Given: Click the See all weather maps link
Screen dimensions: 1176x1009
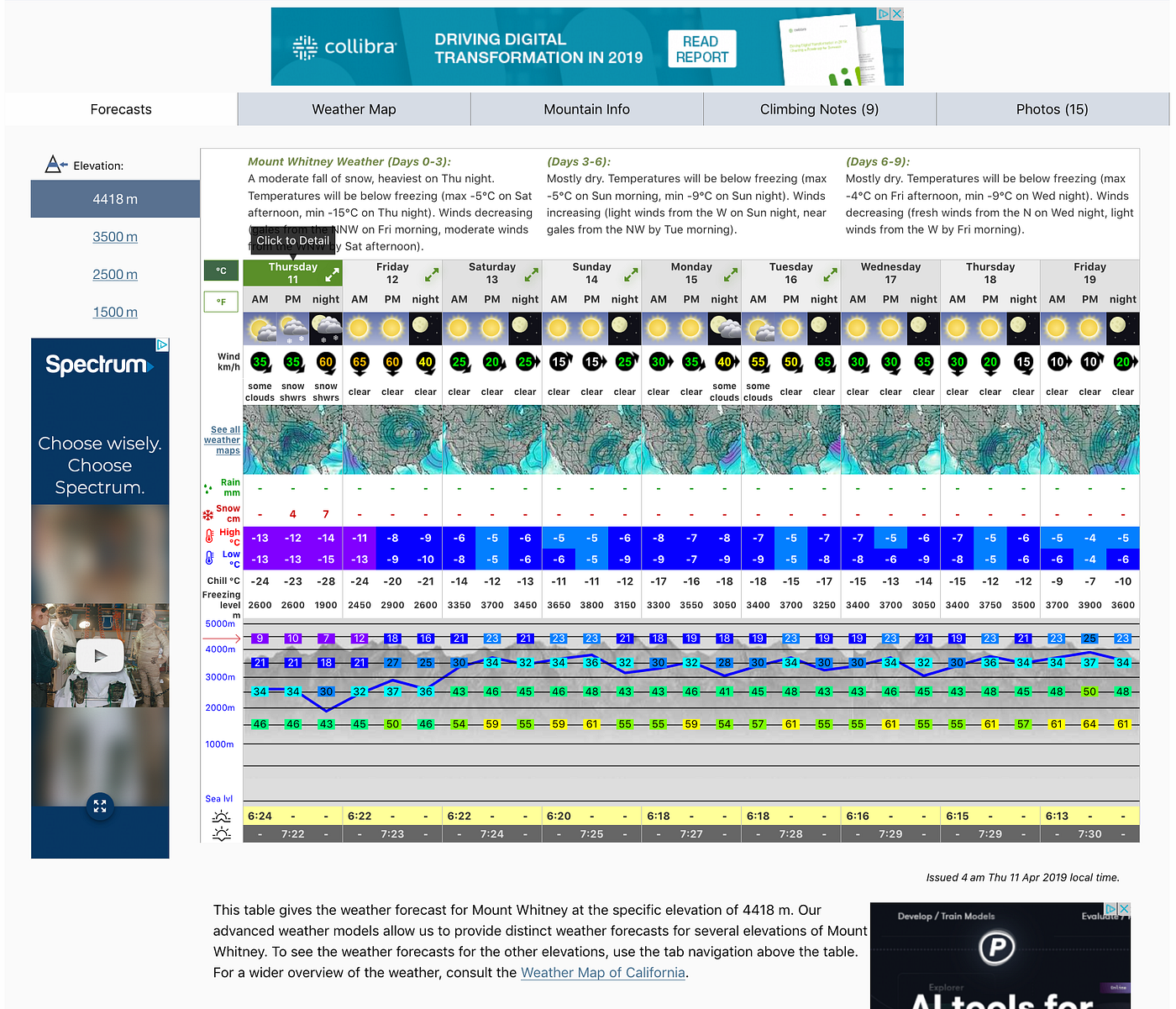Looking at the screenshot, I should (222, 439).
